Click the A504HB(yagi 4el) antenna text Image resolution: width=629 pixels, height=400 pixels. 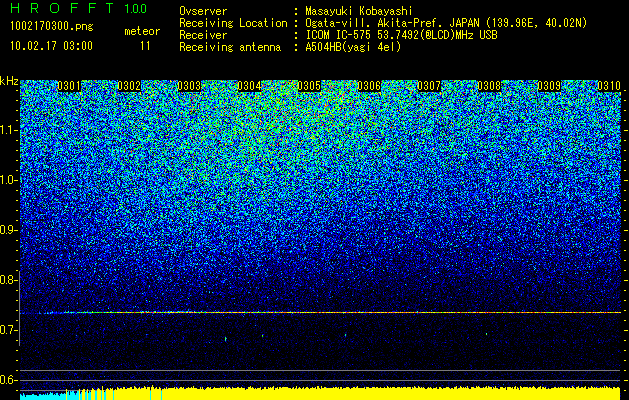[x=353, y=47]
